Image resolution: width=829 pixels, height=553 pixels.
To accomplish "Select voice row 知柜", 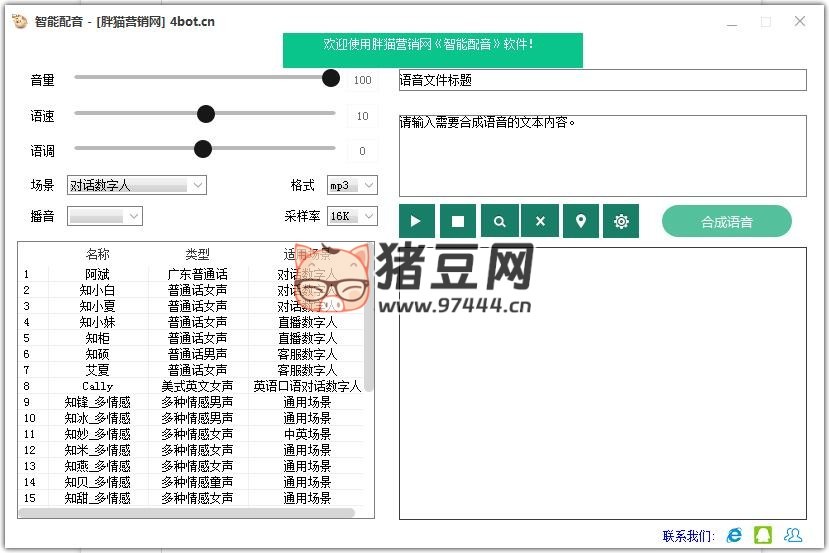I will click(x=191, y=338).
